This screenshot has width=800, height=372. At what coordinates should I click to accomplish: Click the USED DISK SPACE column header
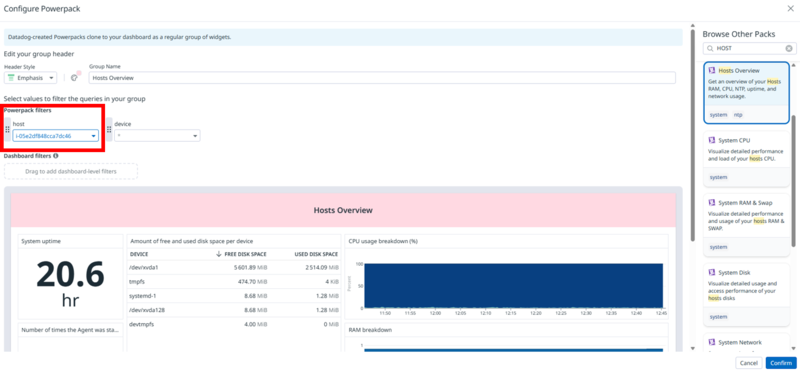[x=316, y=254]
